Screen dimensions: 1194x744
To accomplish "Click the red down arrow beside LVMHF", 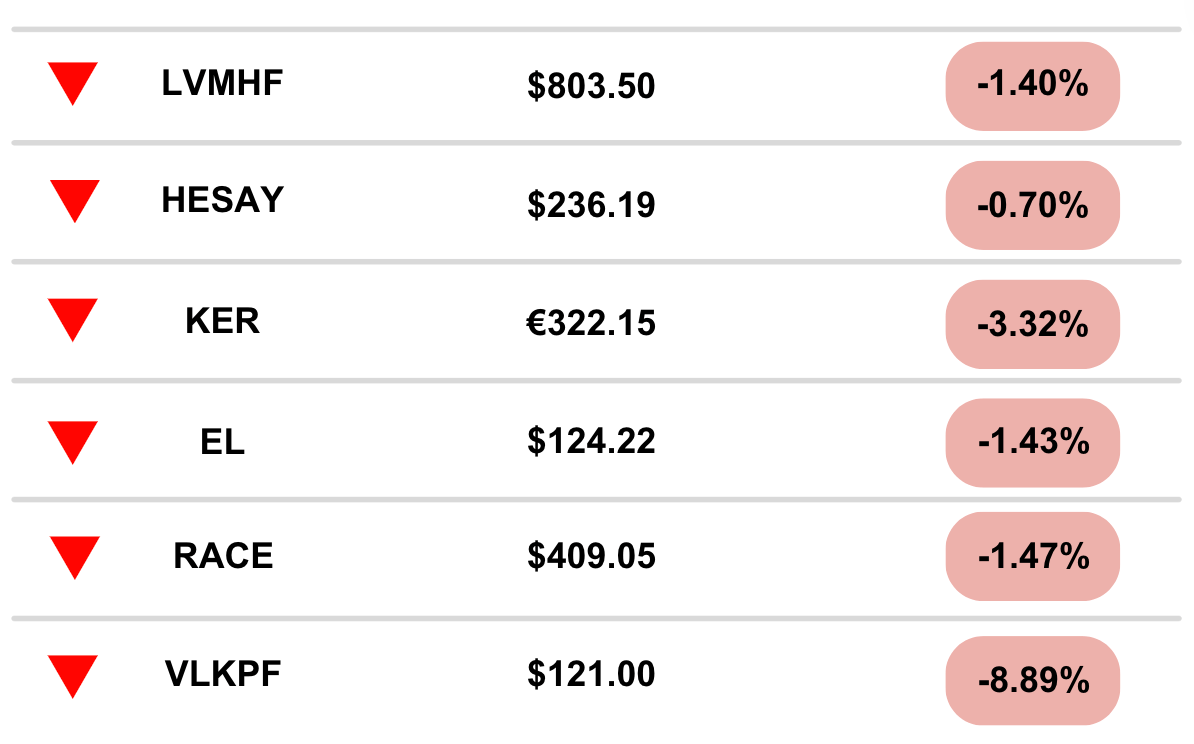I will [72, 82].
